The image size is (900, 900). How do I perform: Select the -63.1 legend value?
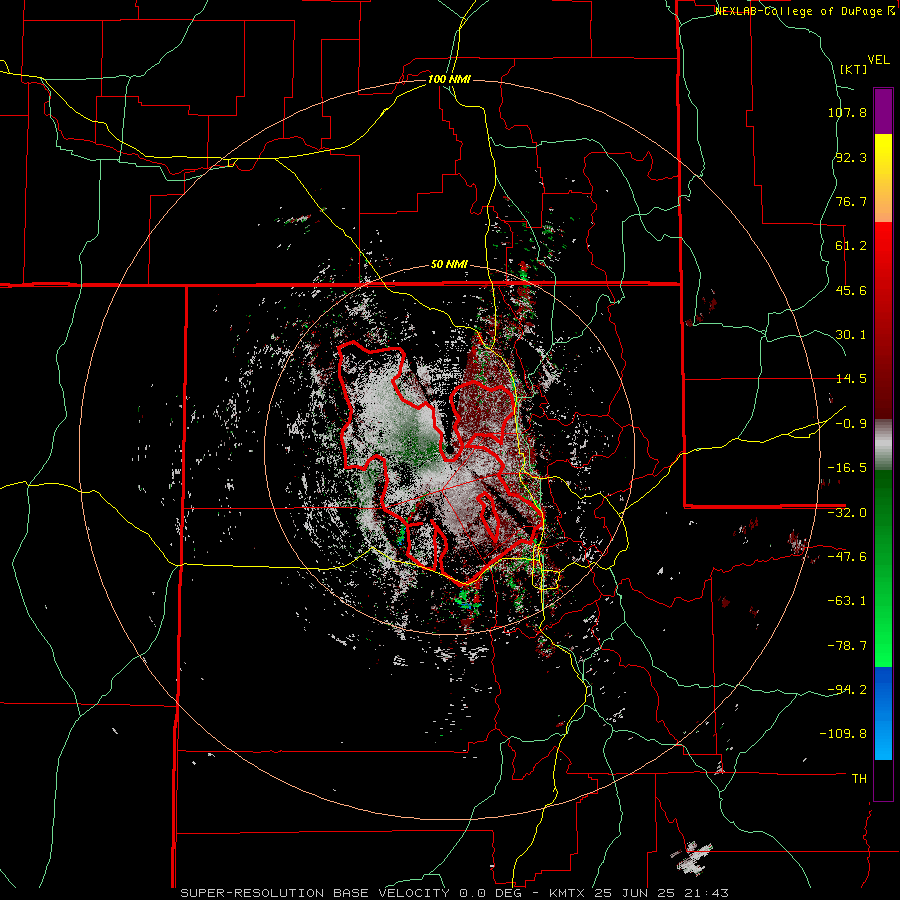tap(847, 601)
